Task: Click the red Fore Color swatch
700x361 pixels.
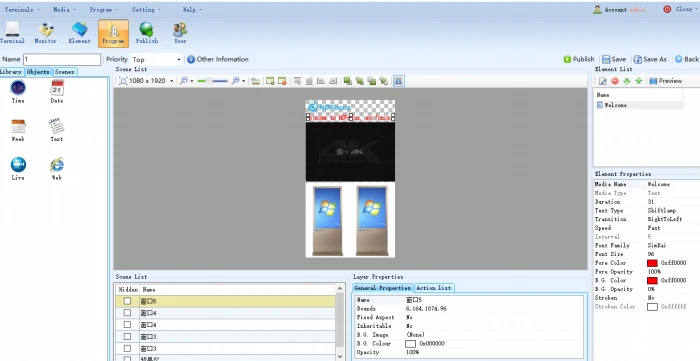Action: point(652,263)
